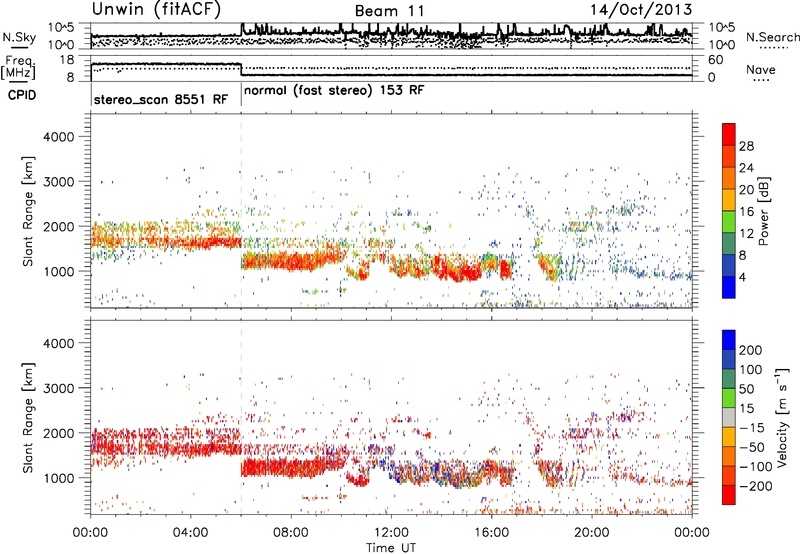Click the '16:00' time axis tick label
This screenshot has height=554, width=800.
[x=491, y=533]
